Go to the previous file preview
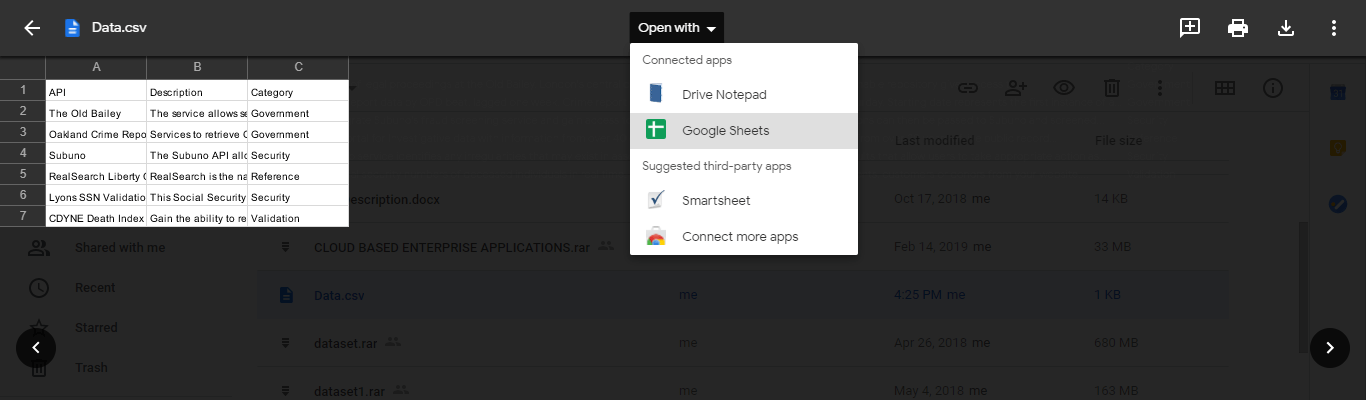Viewport: 1366px width, 400px height. point(36,348)
